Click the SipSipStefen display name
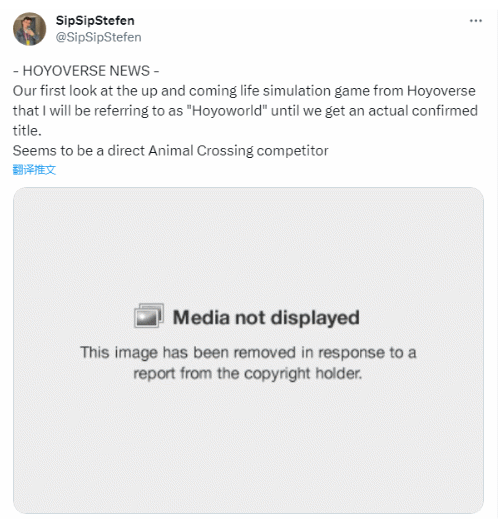Viewport: 499px width, 526px height. point(95,20)
